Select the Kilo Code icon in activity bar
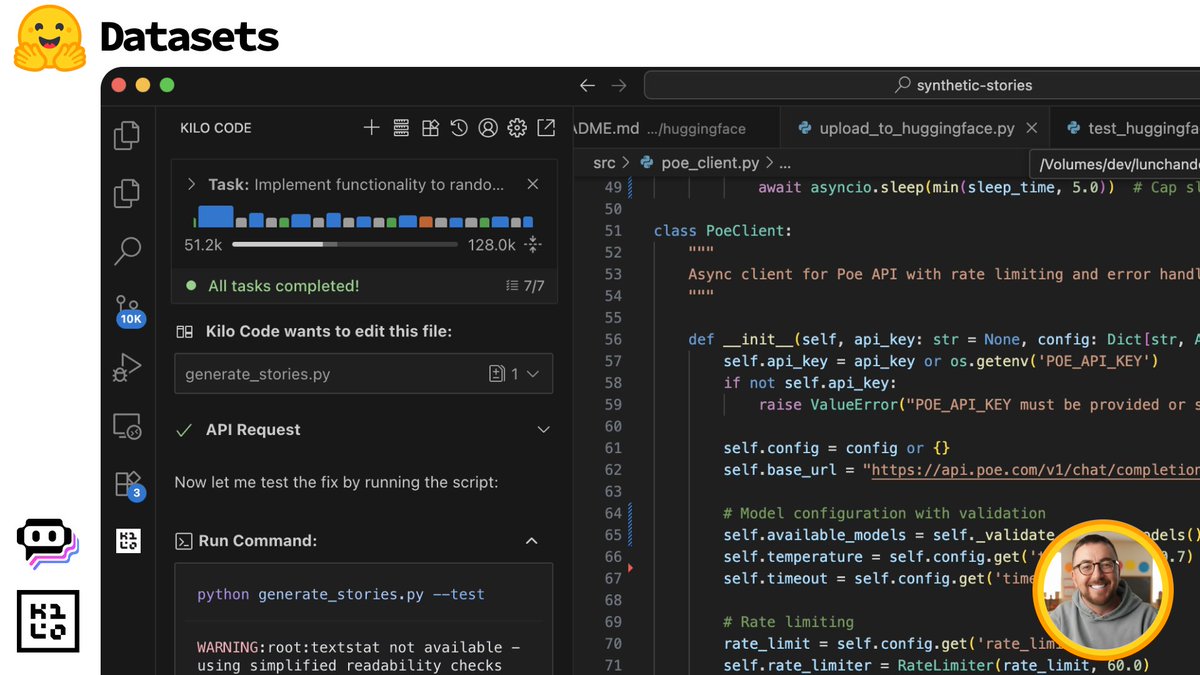The height and width of the screenshot is (675, 1200). [x=128, y=541]
